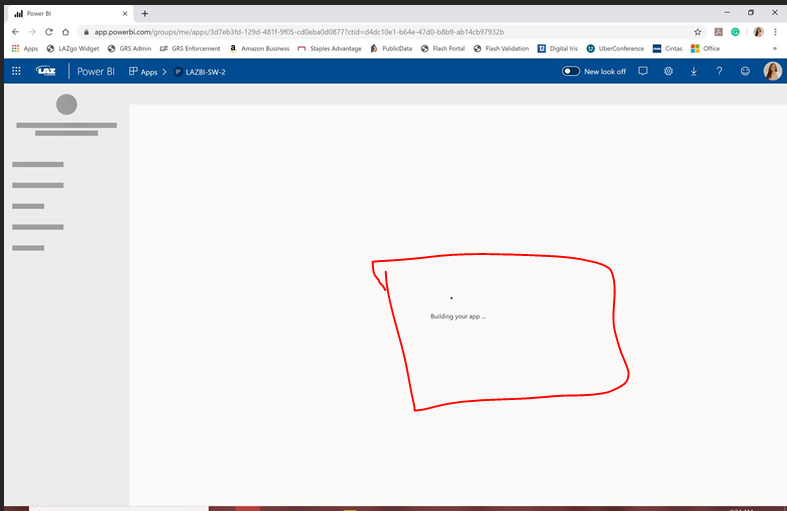The height and width of the screenshot is (511, 787).
Task: Open the help question mark menu
Action: [719, 71]
